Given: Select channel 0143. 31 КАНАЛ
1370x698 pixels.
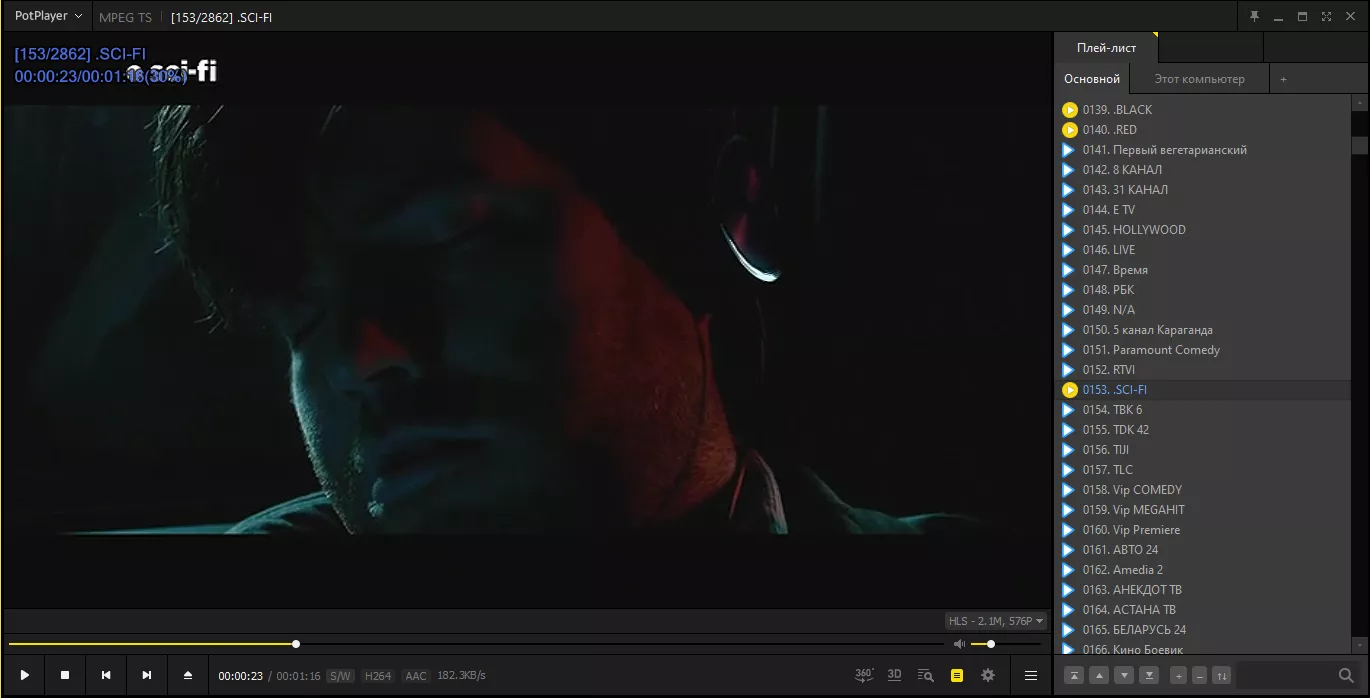Looking at the screenshot, I should 1204,190.
